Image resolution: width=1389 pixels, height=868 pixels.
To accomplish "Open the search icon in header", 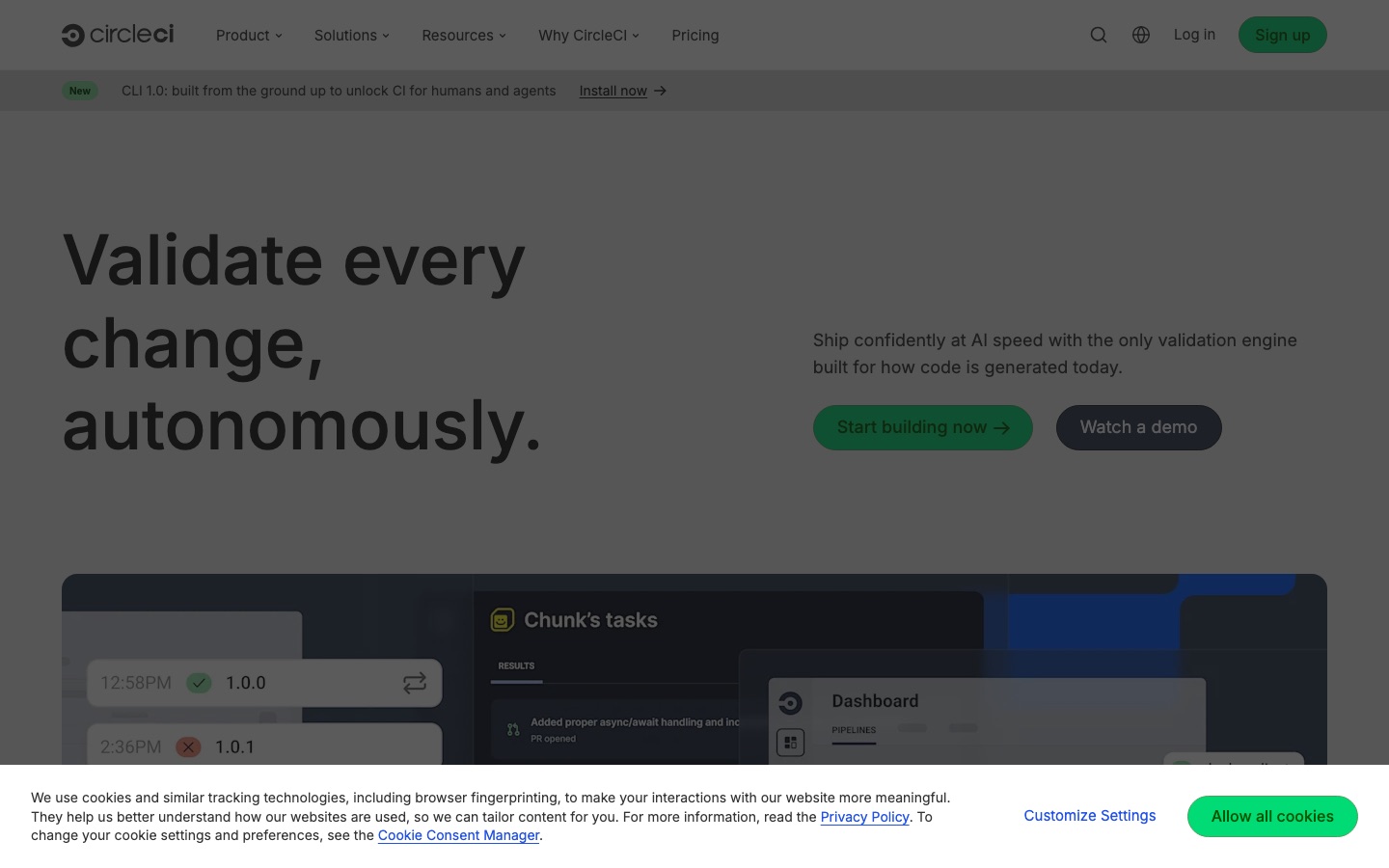I will pos(1099,35).
